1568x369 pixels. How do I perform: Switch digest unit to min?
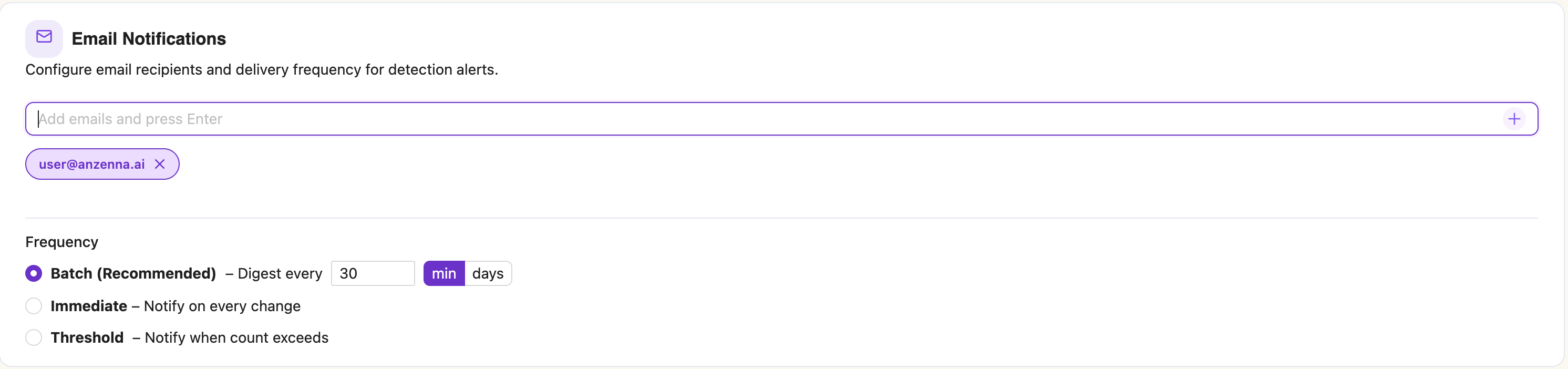443,273
